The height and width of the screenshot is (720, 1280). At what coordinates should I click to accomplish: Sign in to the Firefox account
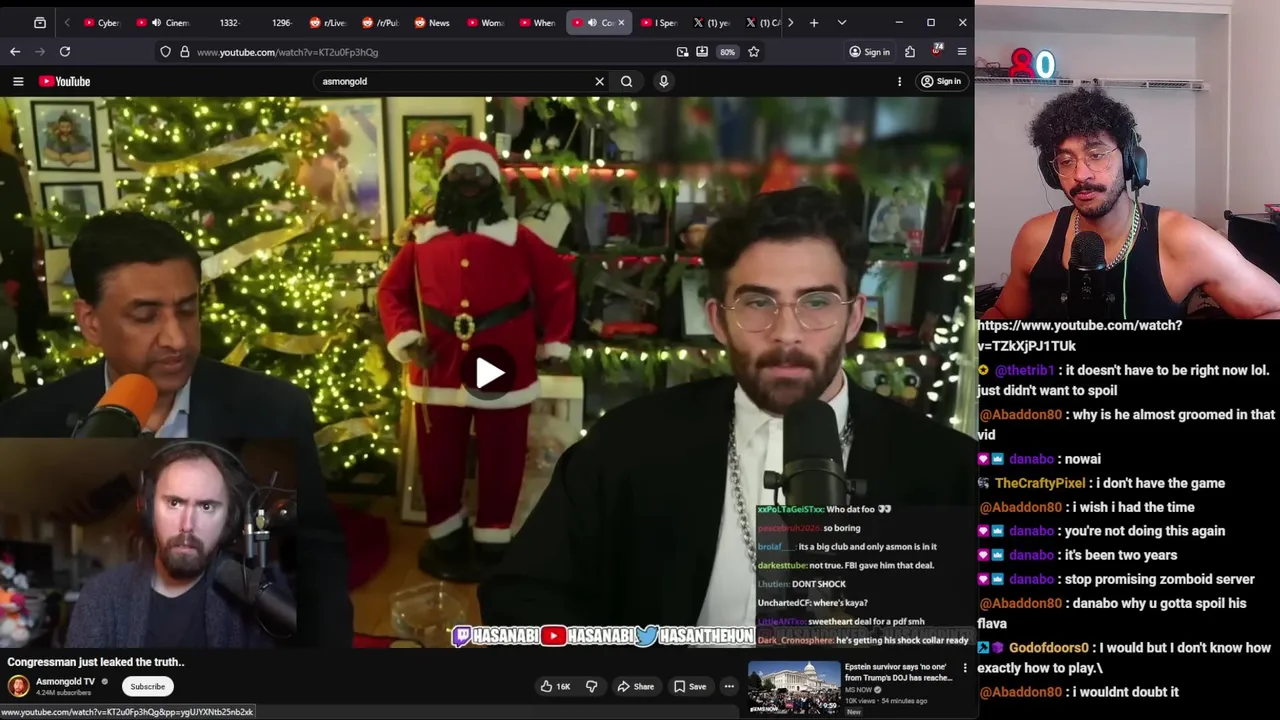pyautogui.click(x=869, y=52)
